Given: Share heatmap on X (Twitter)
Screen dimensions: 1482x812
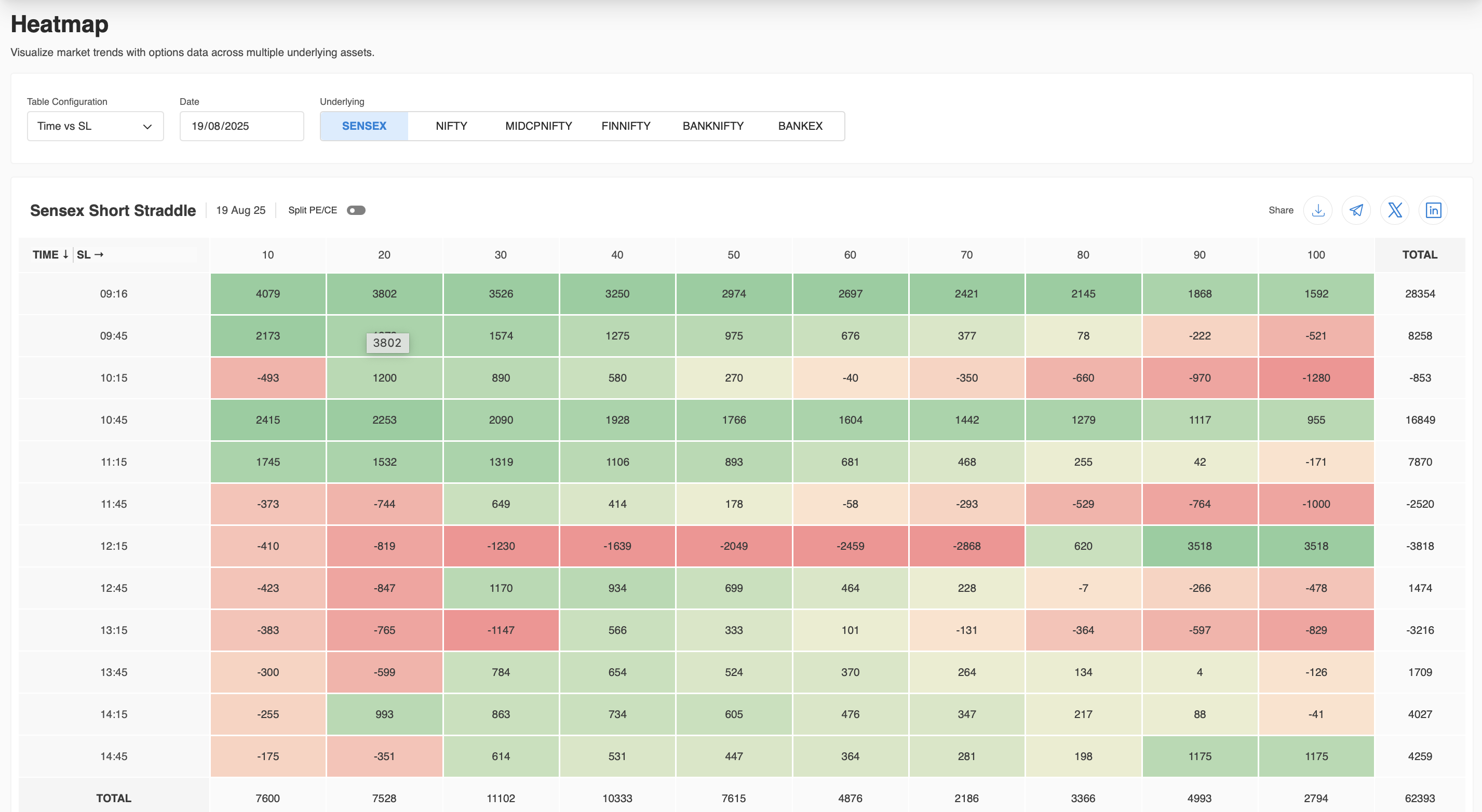Looking at the screenshot, I should (1395, 210).
